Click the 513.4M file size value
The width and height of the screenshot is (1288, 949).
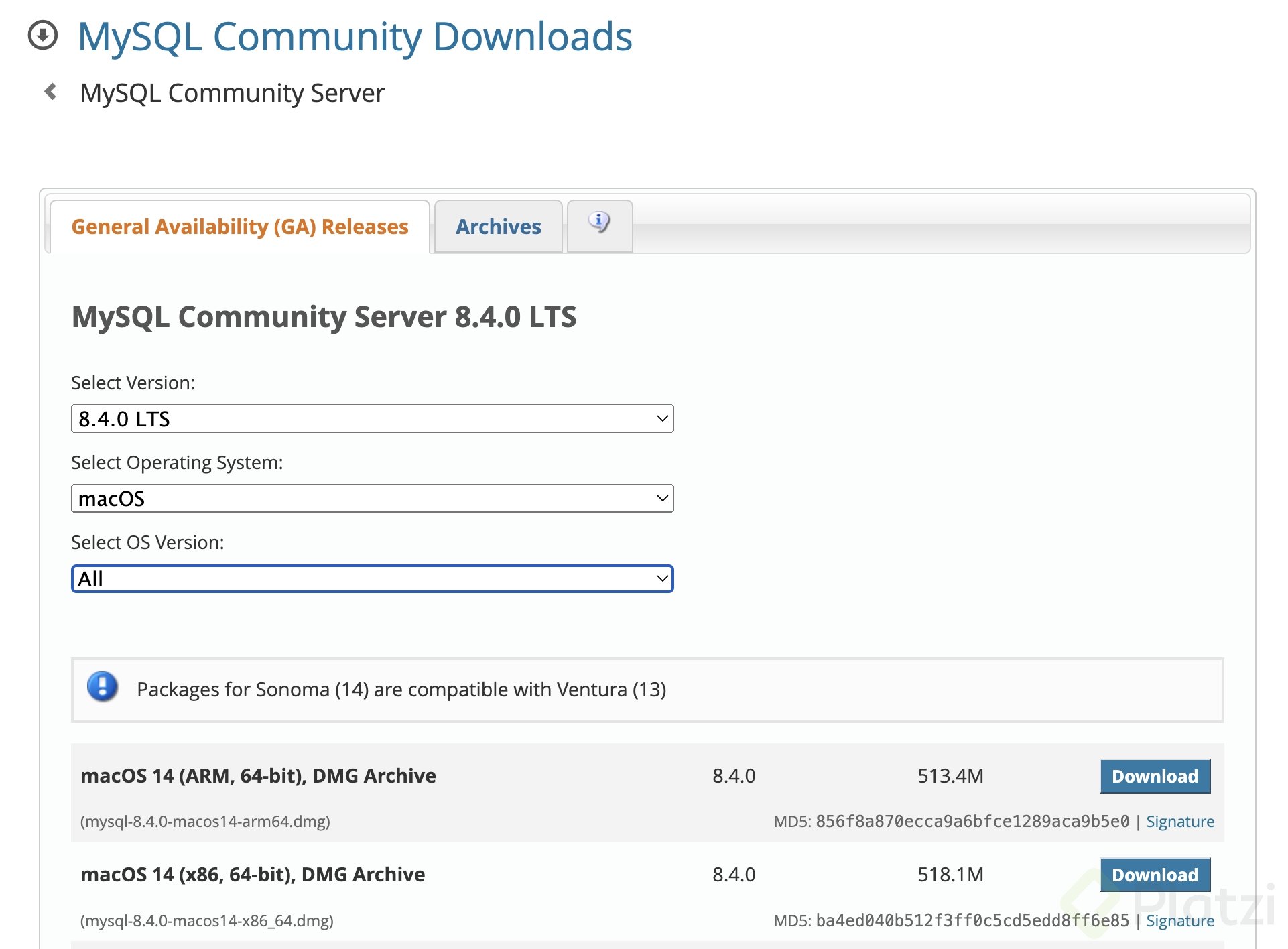click(950, 776)
